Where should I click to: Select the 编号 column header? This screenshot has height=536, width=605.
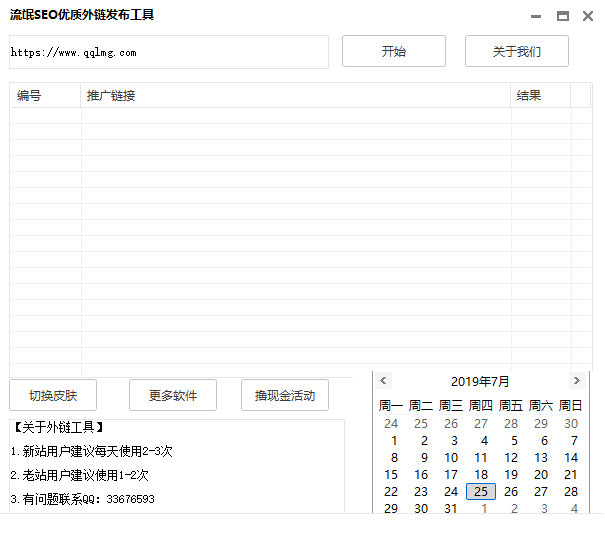pos(46,95)
